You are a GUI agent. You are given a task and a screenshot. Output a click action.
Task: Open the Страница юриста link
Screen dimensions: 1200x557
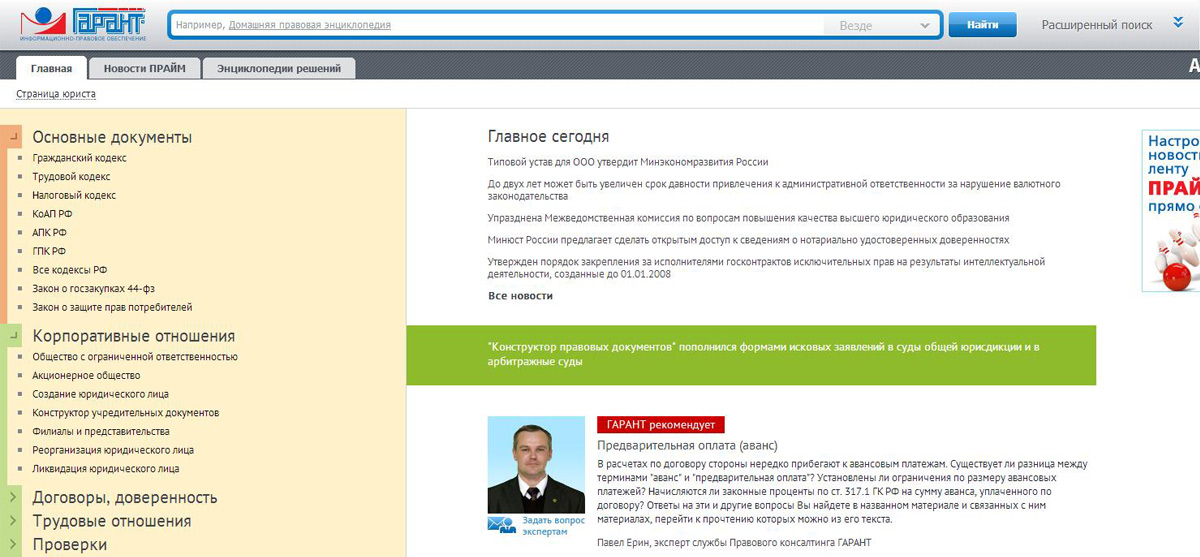[x=56, y=94]
